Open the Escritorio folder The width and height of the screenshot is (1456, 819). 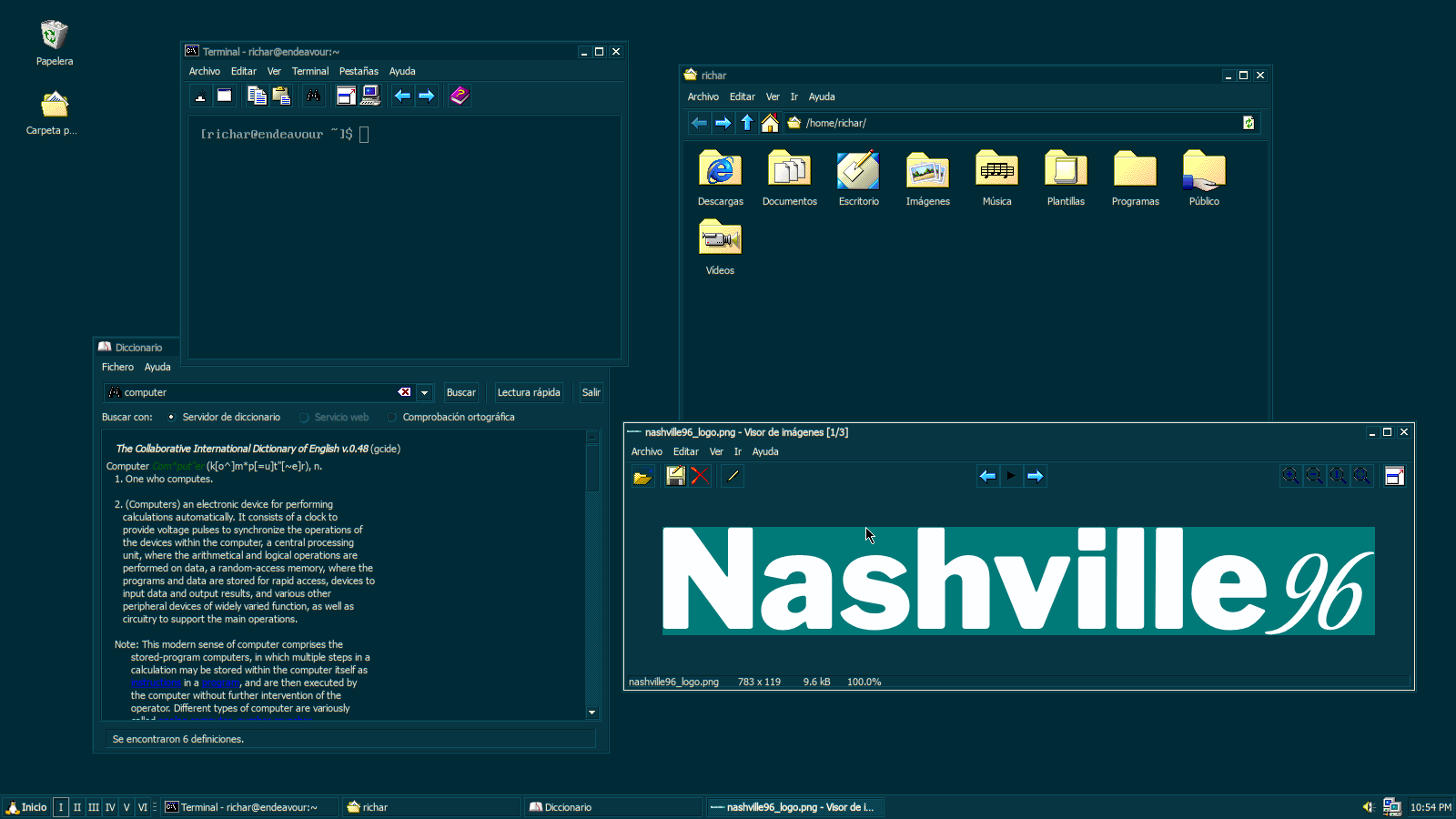coord(858,178)
